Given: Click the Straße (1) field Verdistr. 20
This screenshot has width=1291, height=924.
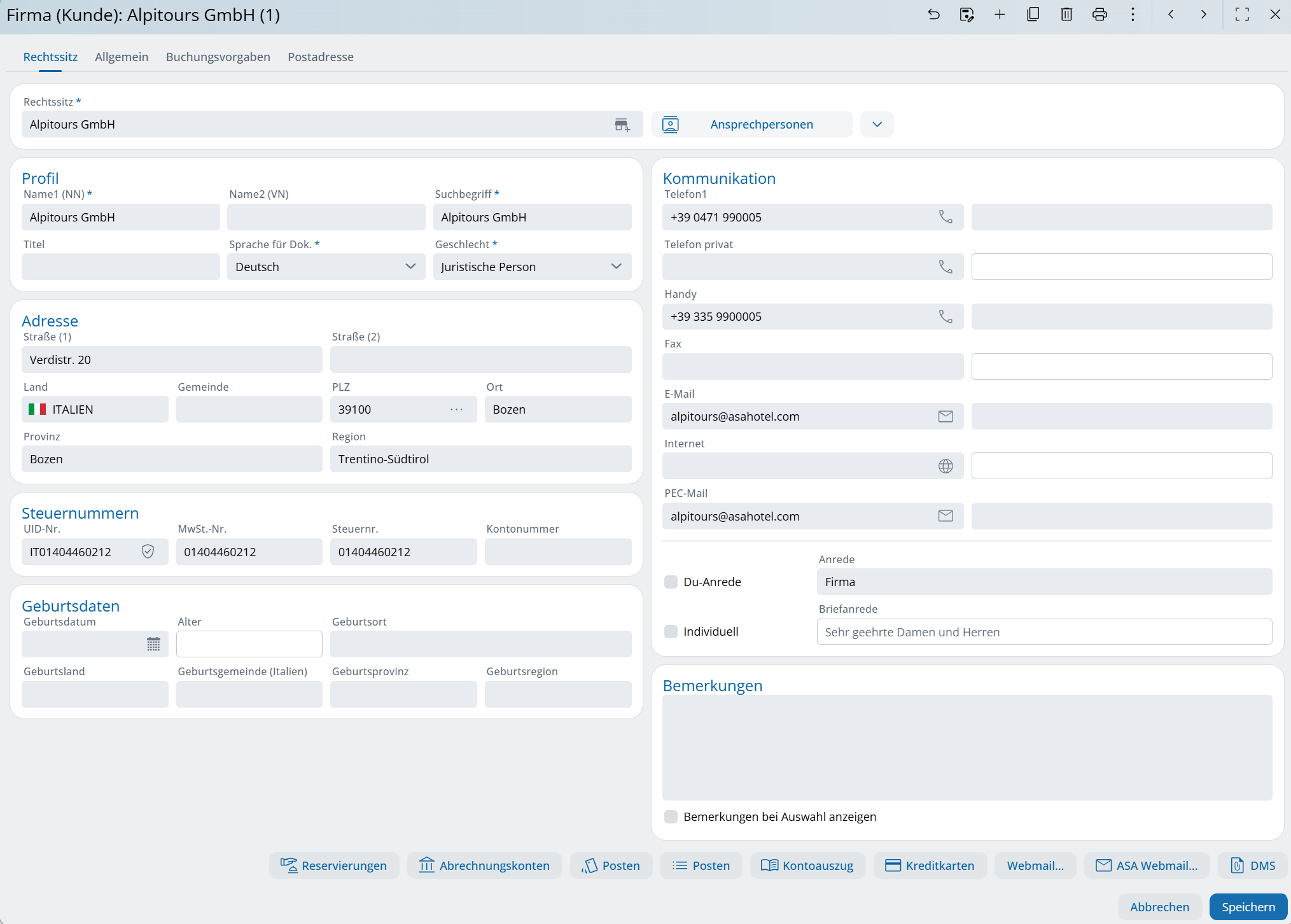Looking at the screenshot, I should coord(172,360).
